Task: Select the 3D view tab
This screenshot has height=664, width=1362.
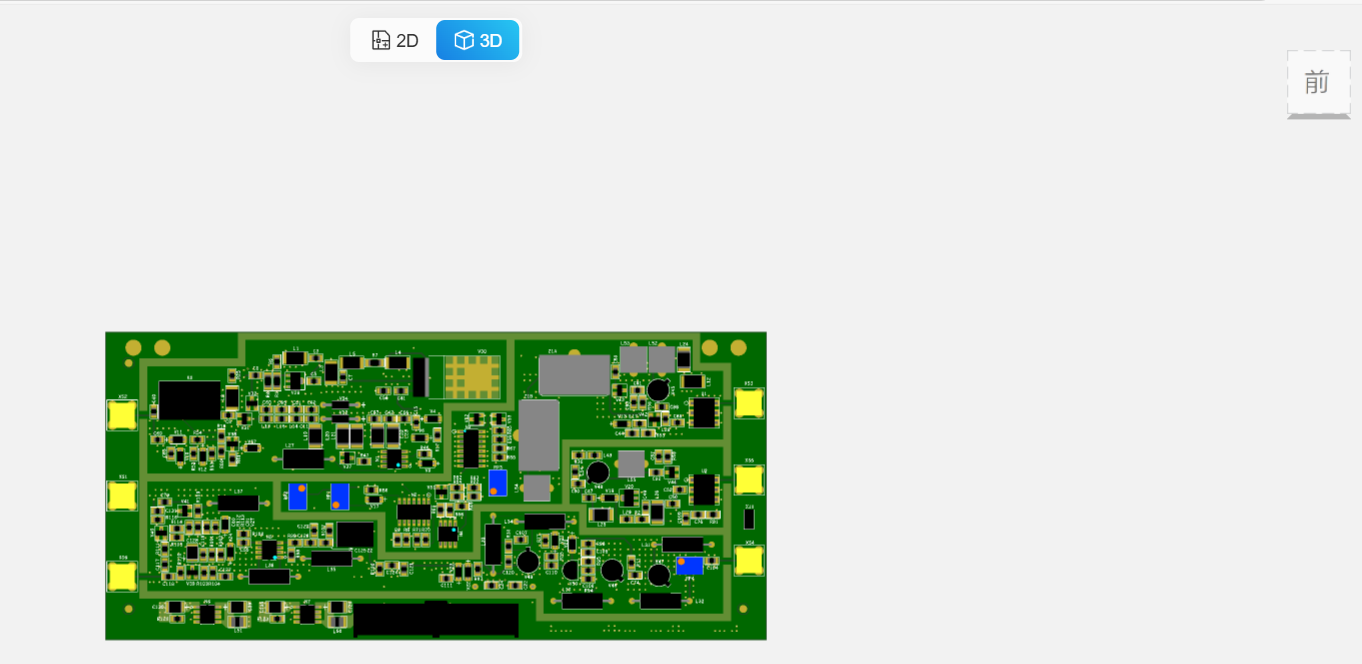Action: click(x=478, y=41)
